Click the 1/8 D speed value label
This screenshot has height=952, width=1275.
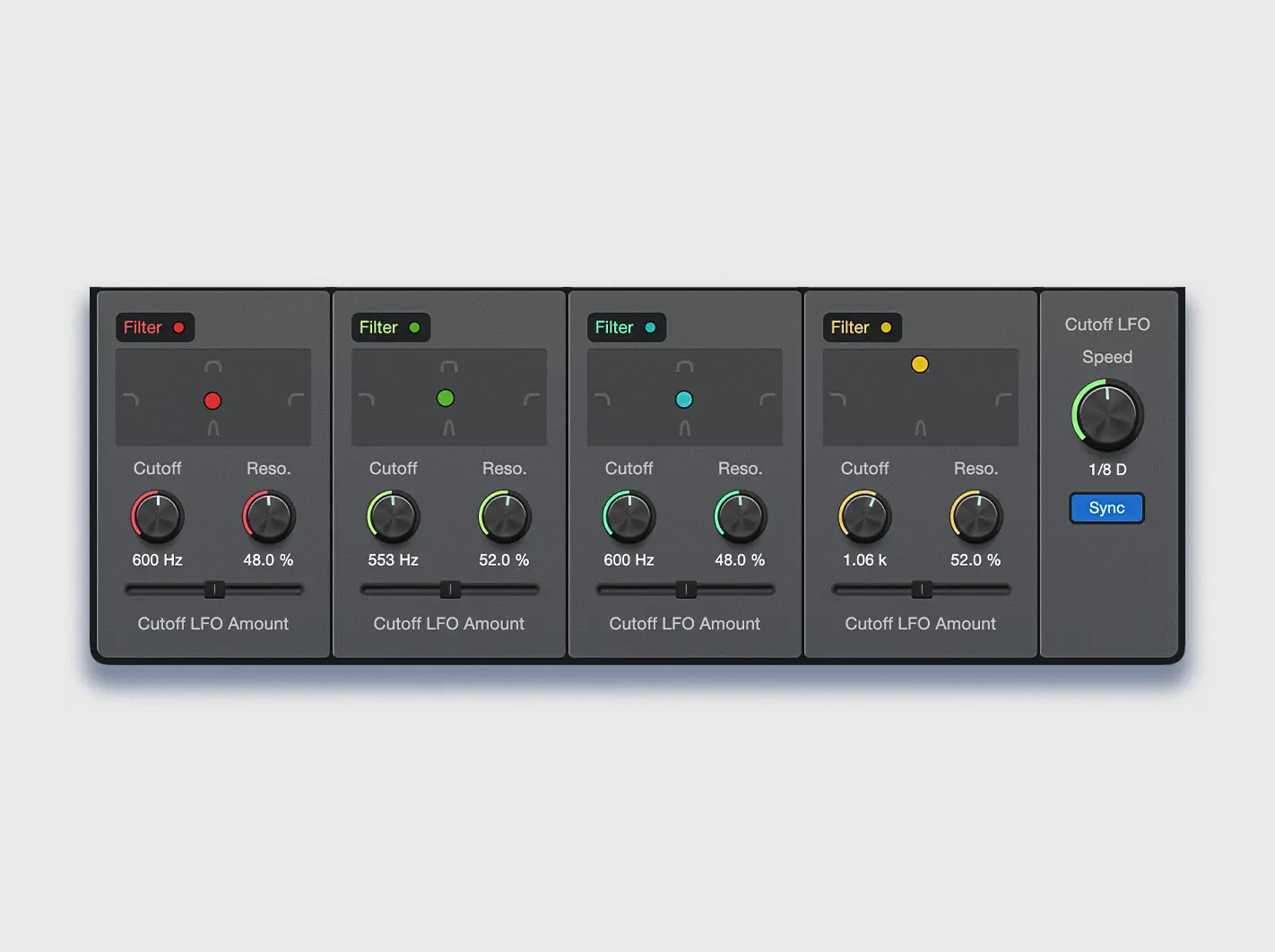click(x=1106, y=469)
